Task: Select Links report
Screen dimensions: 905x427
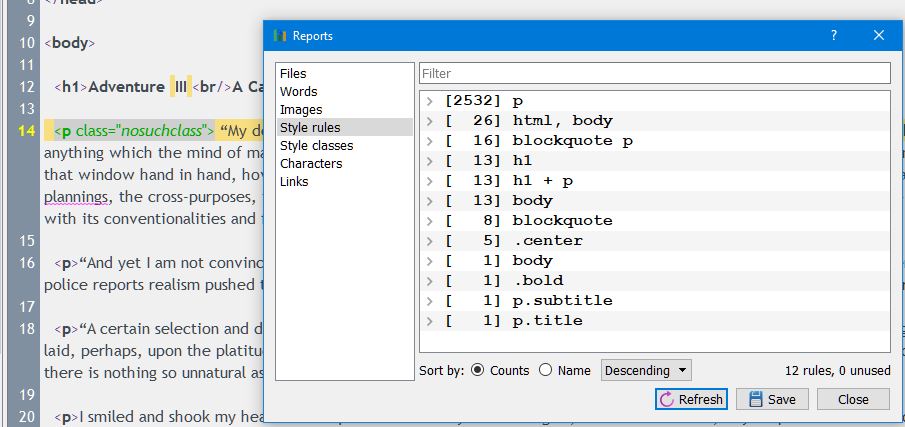Action: click(x=345, y=181)
